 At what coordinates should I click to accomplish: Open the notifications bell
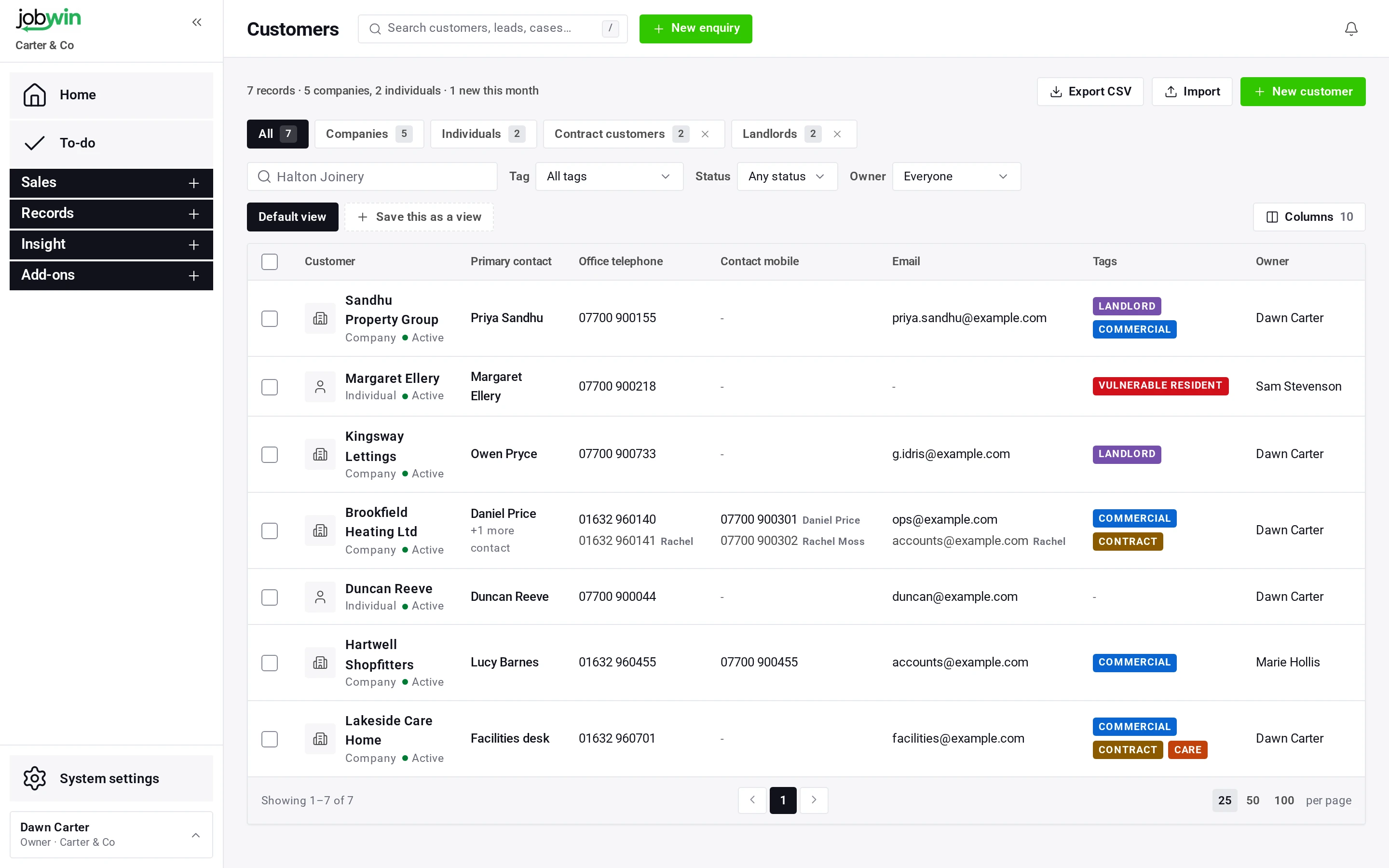(x=1351, y=29)
